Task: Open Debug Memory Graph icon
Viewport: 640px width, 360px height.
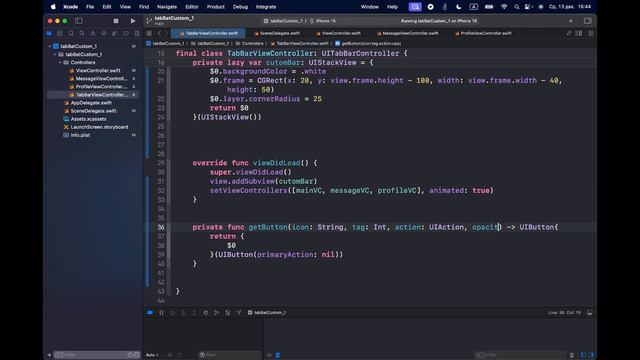Action: click(x=216, y=313)
